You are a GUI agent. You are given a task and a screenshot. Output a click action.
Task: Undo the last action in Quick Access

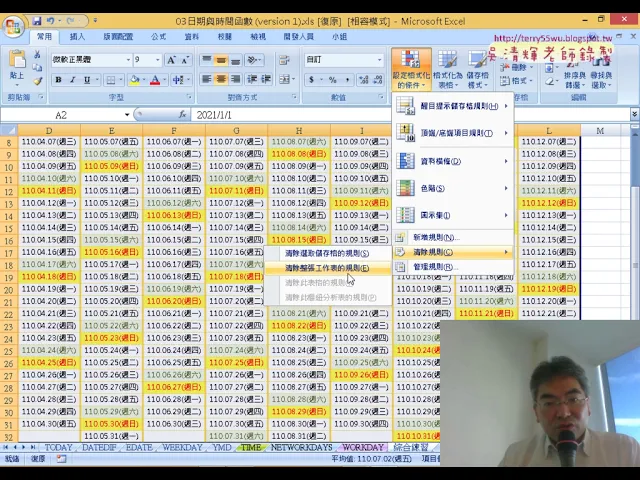pos(50,21)
